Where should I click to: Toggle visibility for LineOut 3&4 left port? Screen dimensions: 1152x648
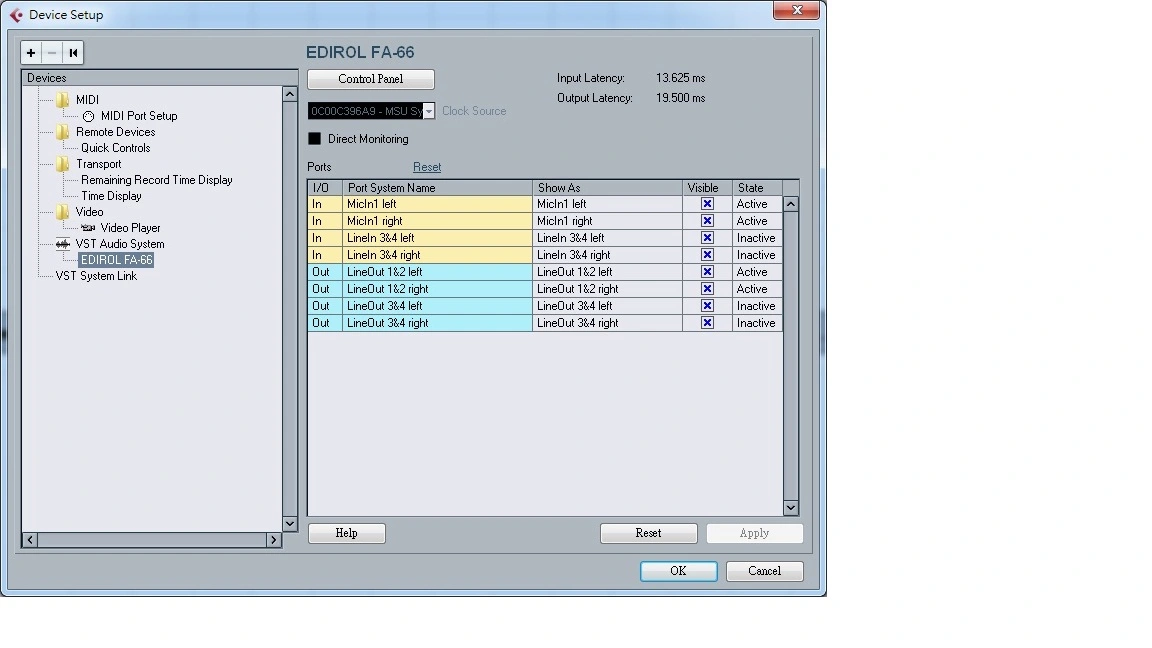click(707, 306)
